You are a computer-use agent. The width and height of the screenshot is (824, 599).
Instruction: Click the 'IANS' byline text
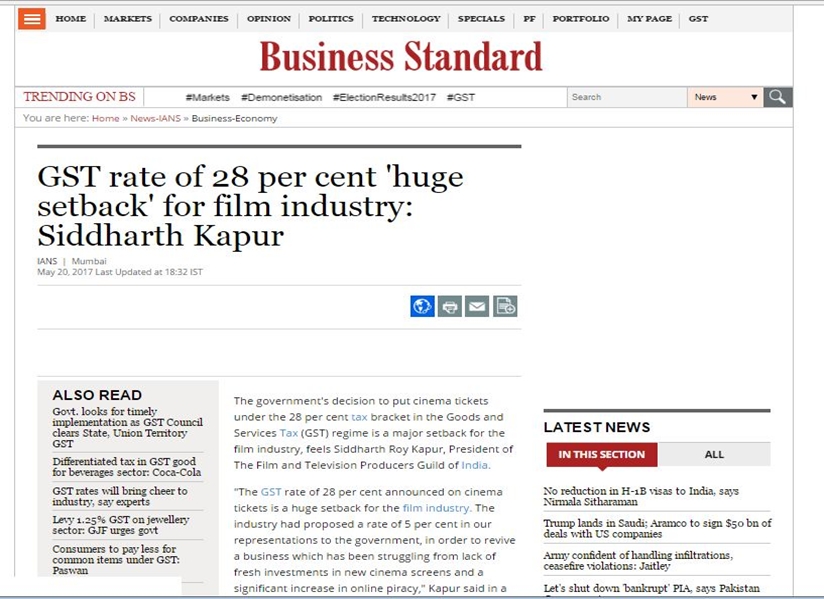click(x=47, y=261)
